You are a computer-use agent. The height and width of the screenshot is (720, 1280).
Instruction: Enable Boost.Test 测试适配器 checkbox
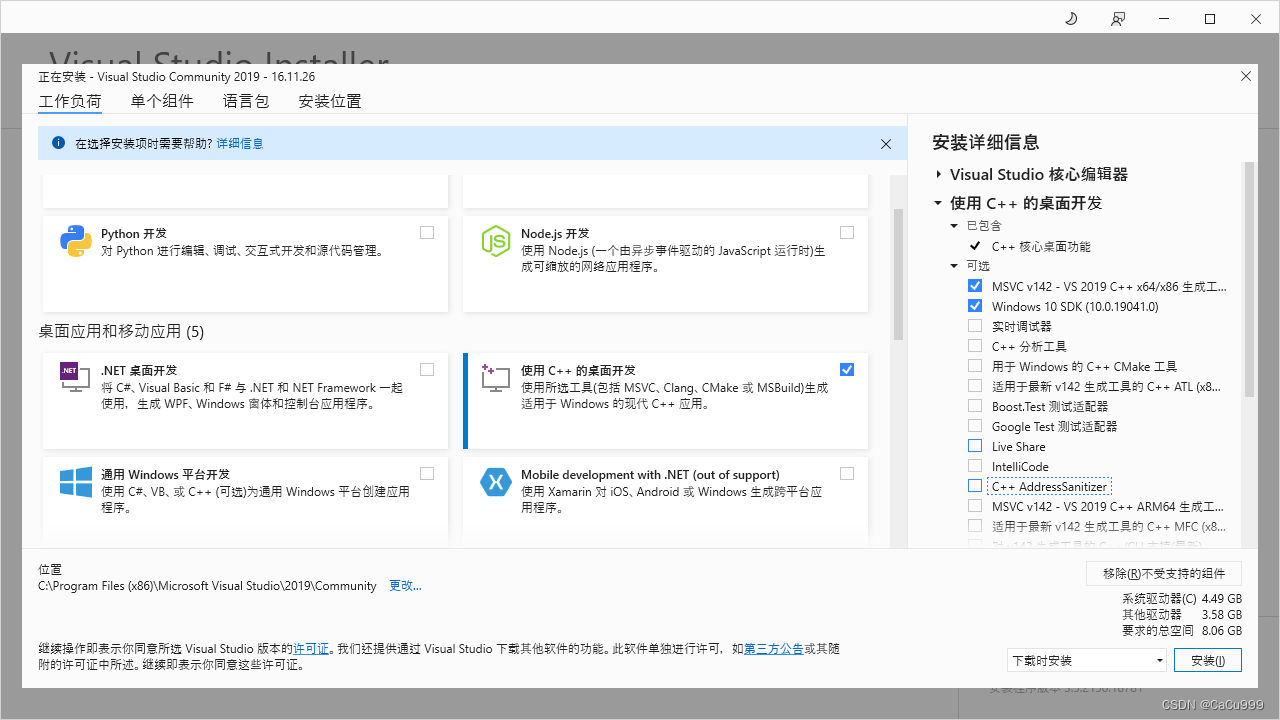[975, 406]
